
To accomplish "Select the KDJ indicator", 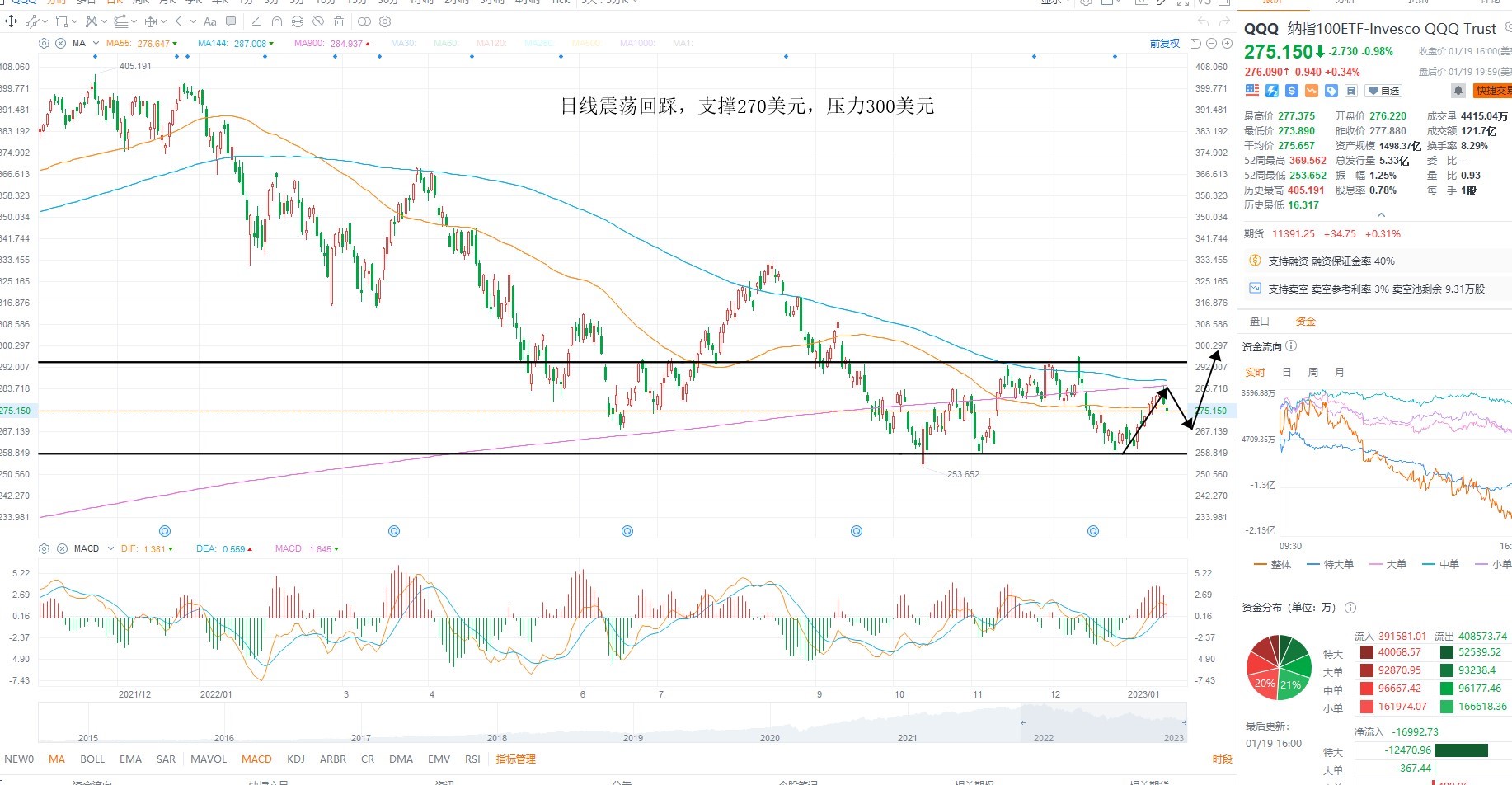I will 296,759.
